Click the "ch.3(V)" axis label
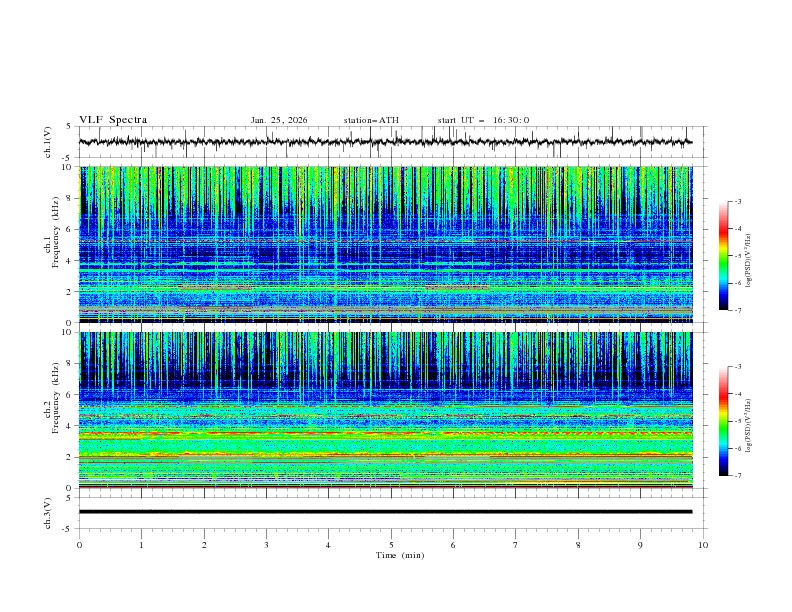792x612 pixels. pyautogui.click(x=48, y=513)
